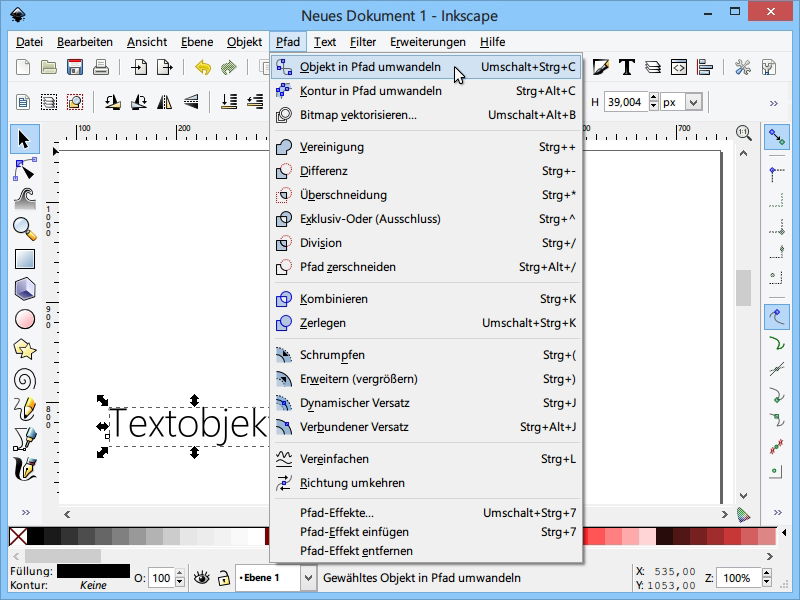Toggle snap to path intersections

(x=777, y=368)
